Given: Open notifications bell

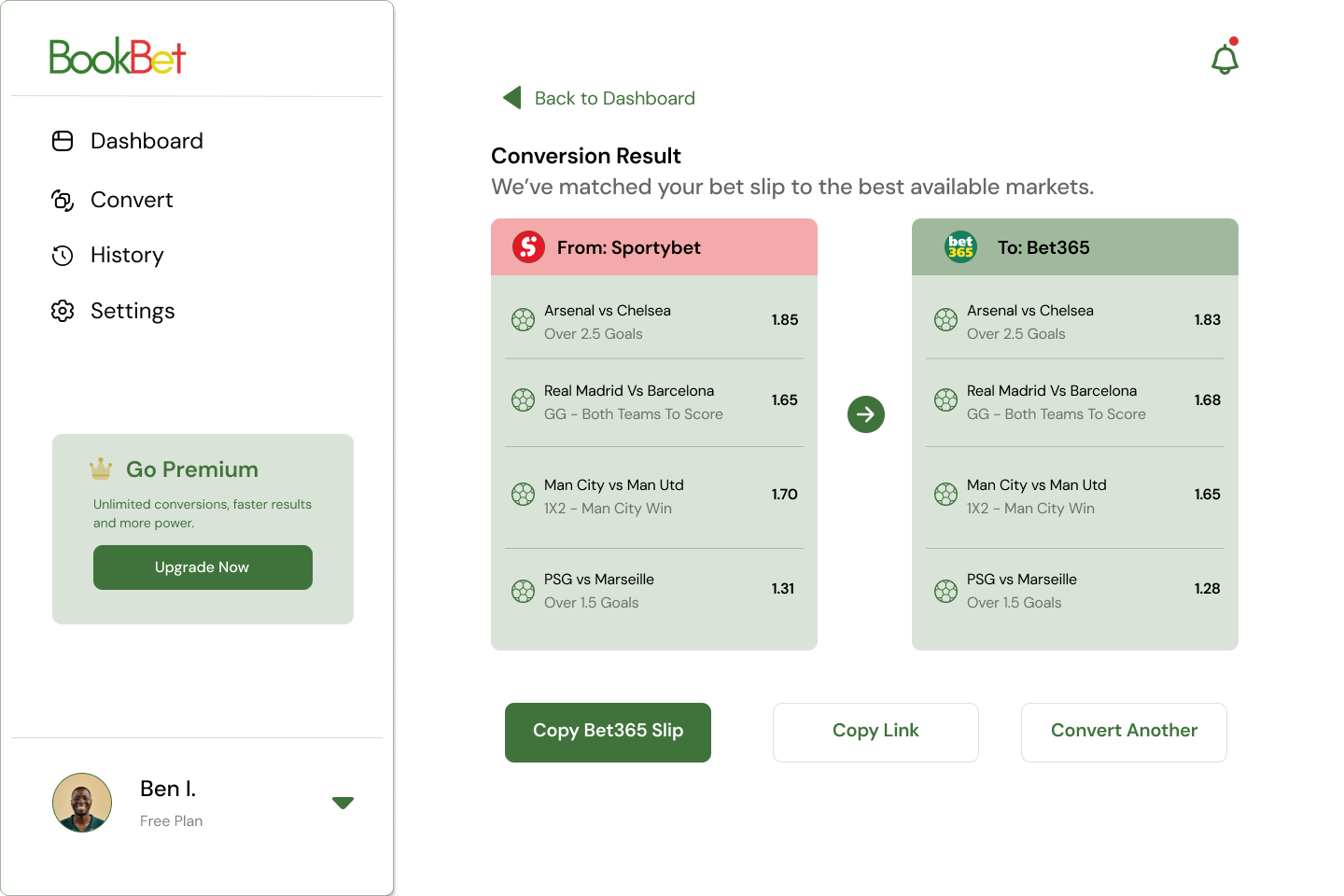Looking at the screenshot, I should [x=1225, y=57].
